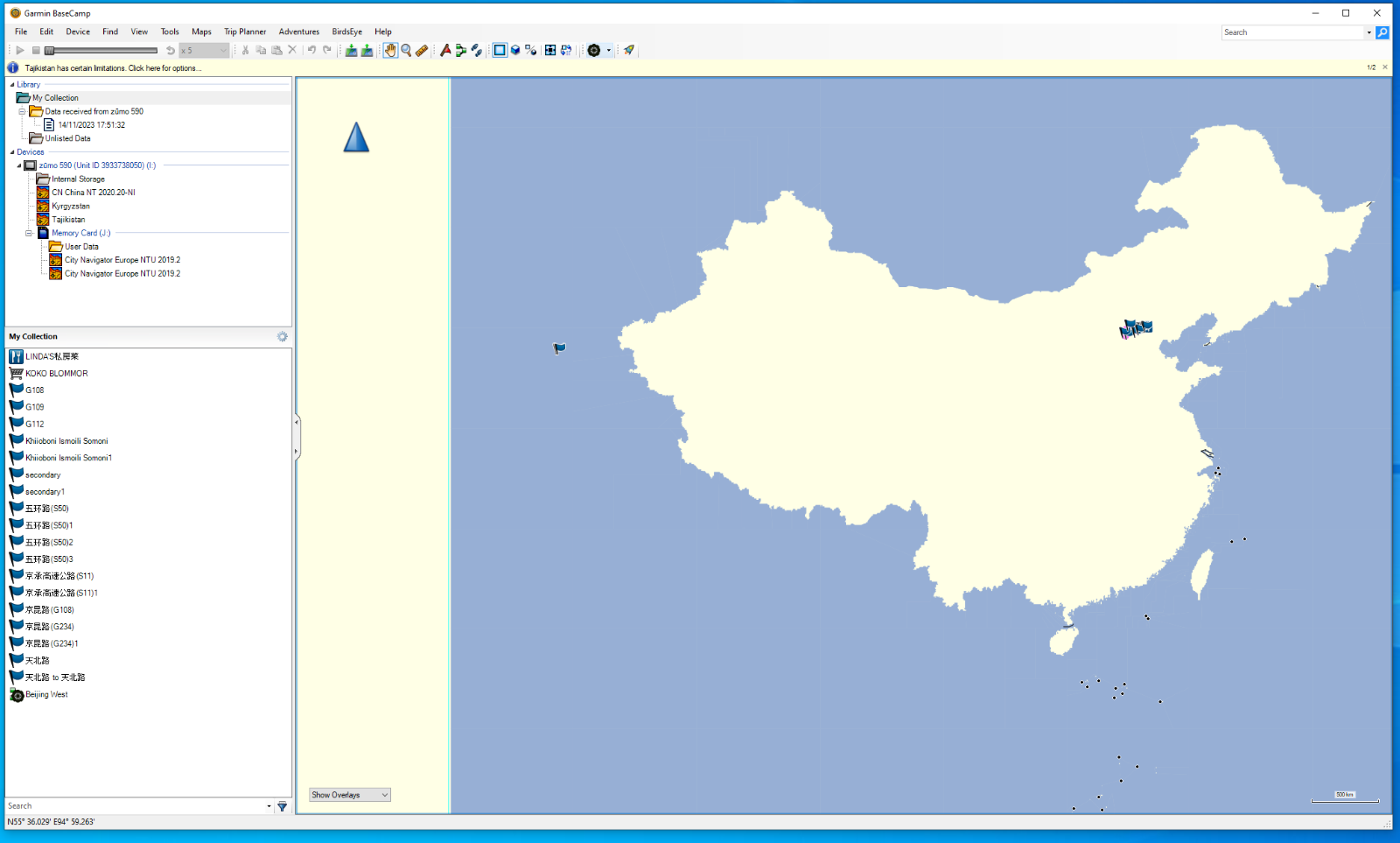This screenshot has height=843, width=1400.
Task: Select the Pan hand tool
Action: [x=390, y=50]
